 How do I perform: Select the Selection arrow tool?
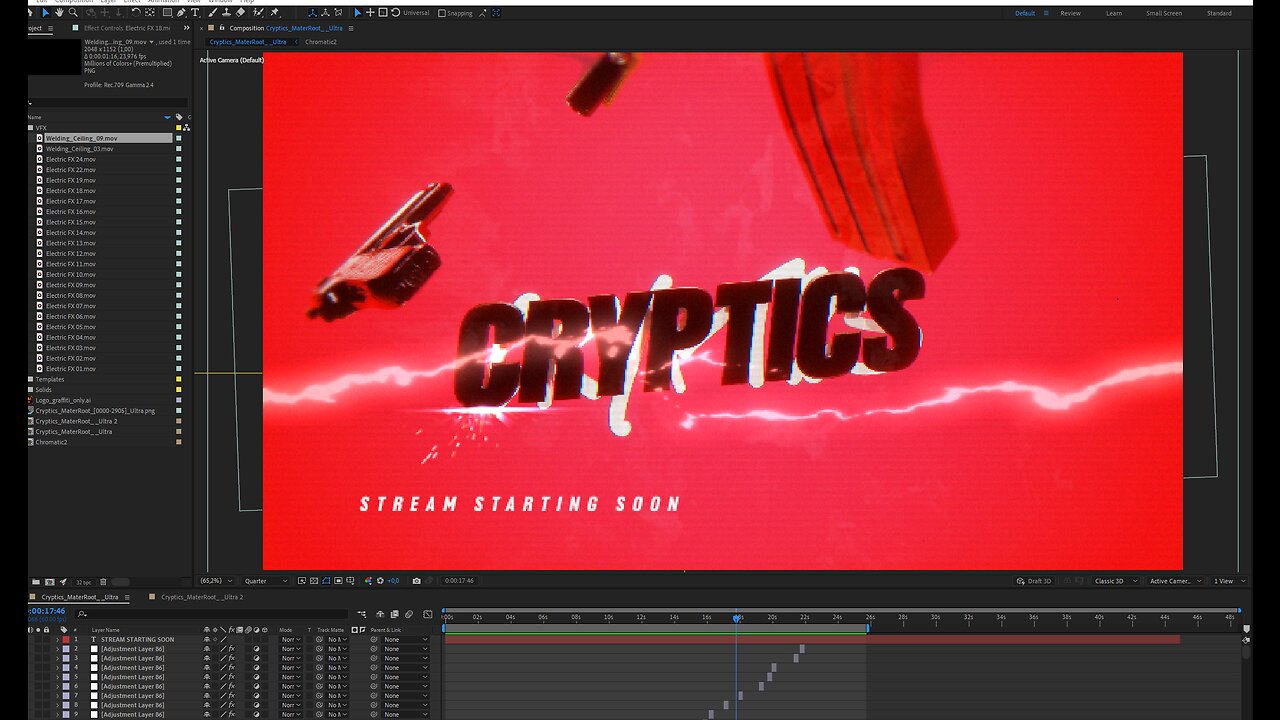[x=46, y=13]
